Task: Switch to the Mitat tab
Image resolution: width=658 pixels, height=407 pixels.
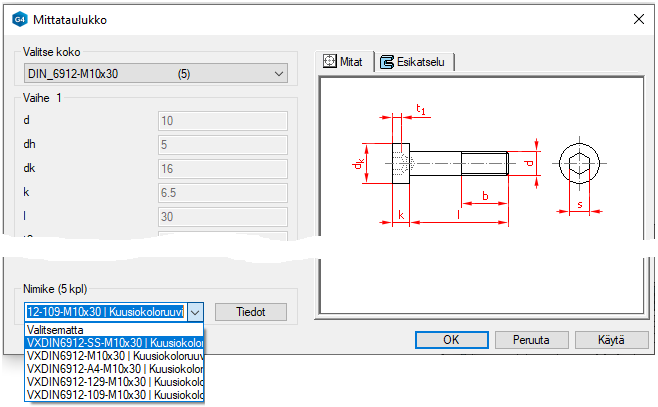Action: [344, 62]
